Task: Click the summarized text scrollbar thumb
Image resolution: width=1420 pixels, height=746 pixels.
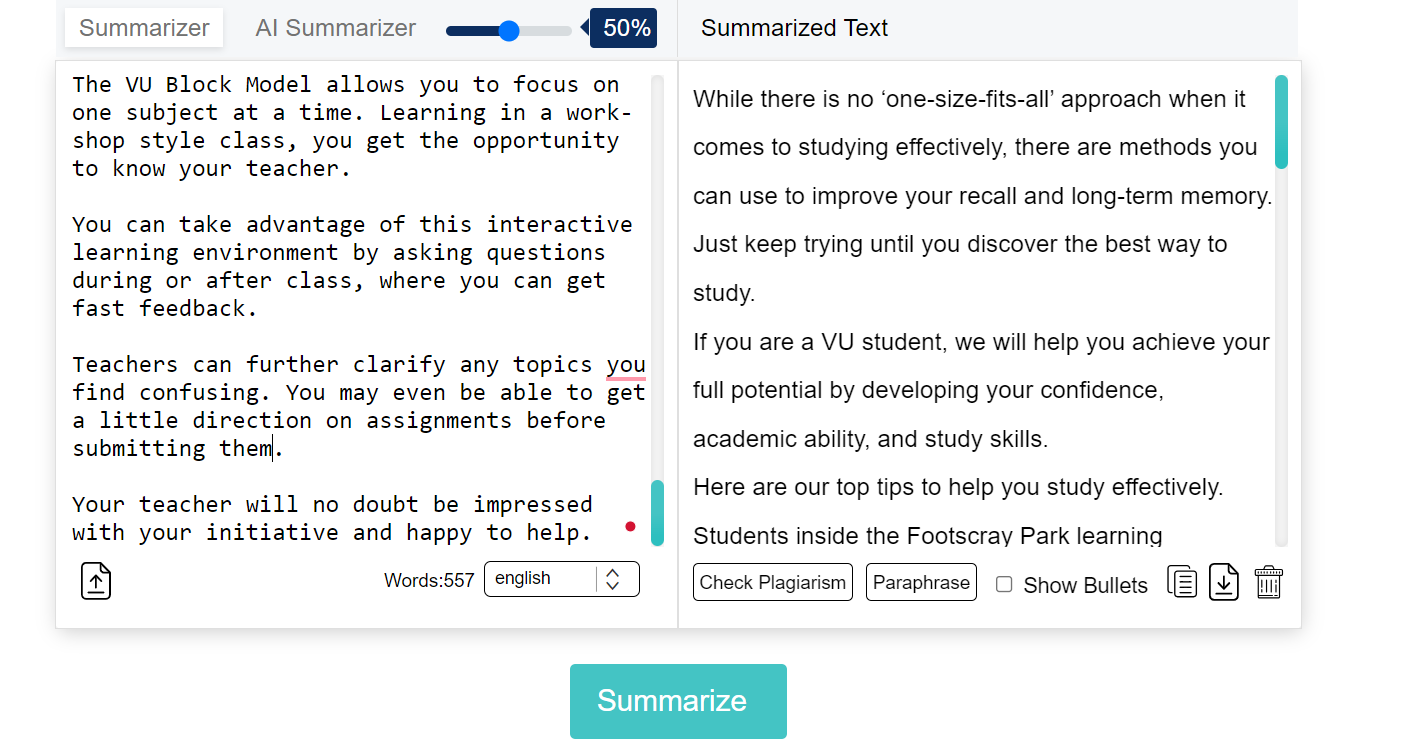Action: tap(1281, 122)
